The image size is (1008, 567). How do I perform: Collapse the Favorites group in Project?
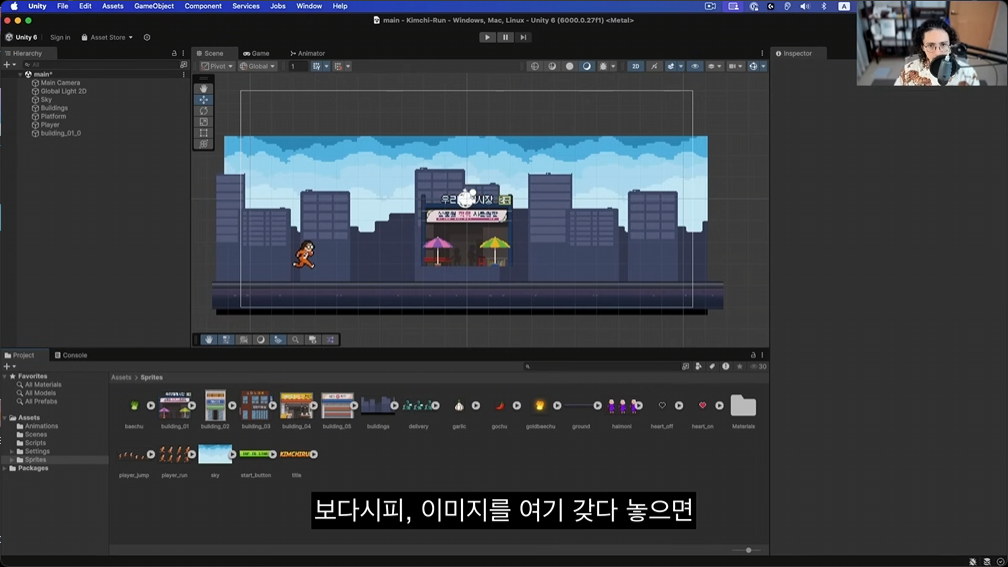pos(5,376)
